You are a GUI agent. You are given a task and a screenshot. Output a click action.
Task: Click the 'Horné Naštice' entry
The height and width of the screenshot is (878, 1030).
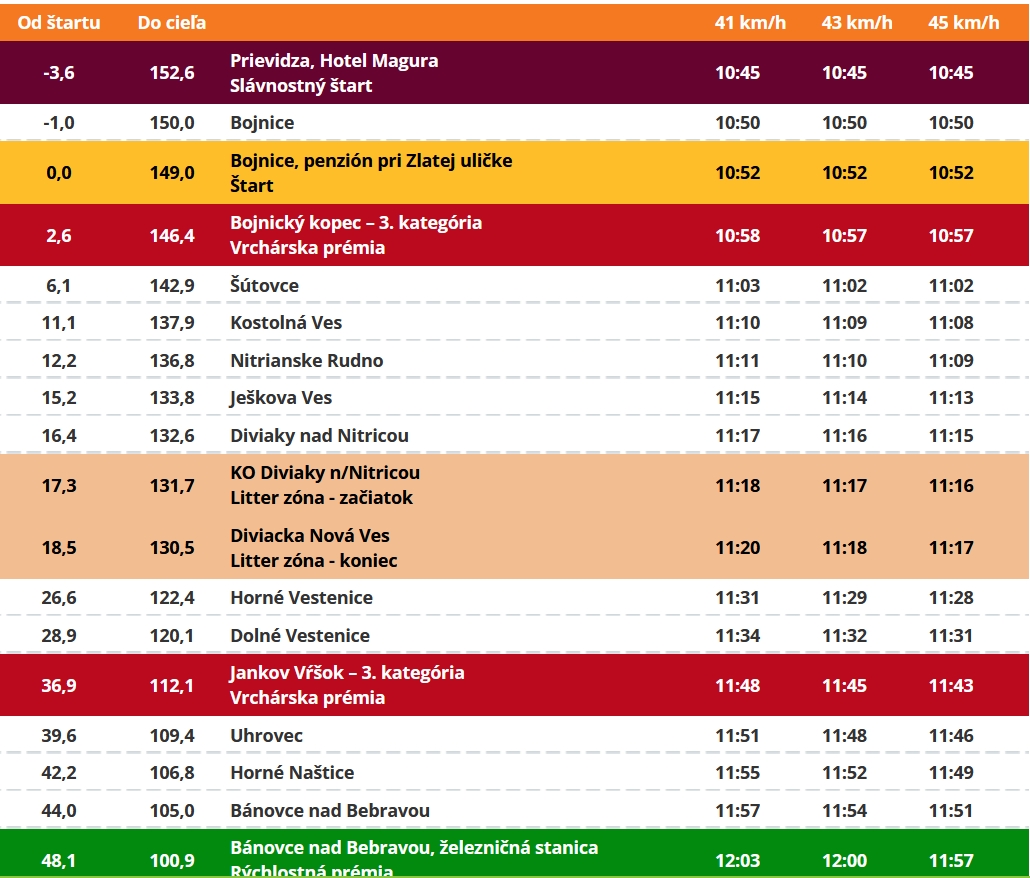pos(292,773)
